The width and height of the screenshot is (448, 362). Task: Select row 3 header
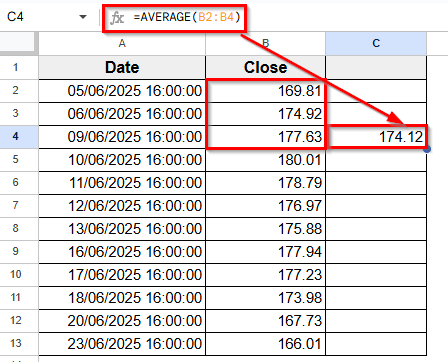(19, 114)
